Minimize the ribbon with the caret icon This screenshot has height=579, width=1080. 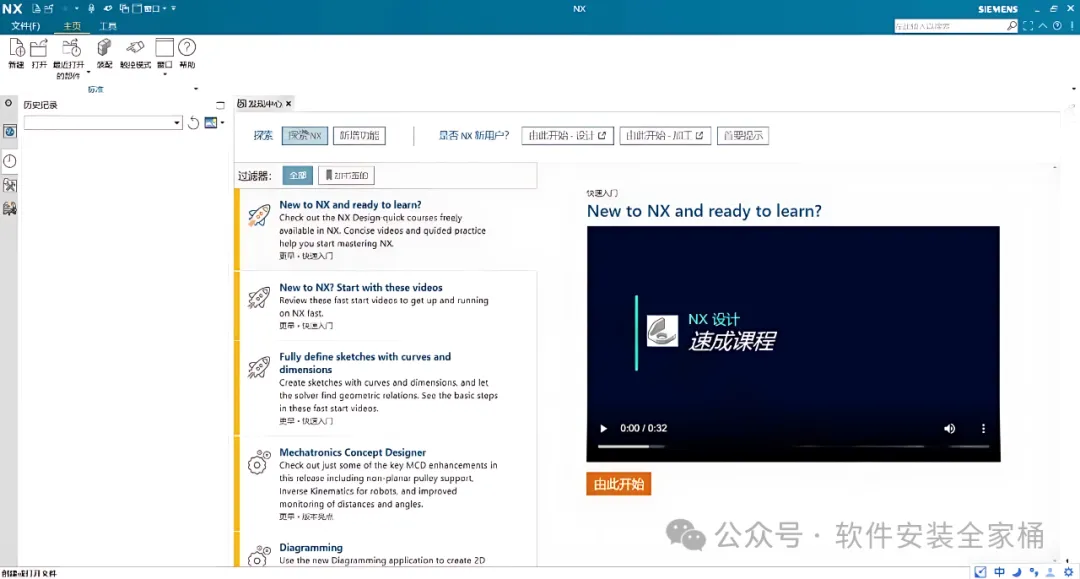(x=1043, y=26)
